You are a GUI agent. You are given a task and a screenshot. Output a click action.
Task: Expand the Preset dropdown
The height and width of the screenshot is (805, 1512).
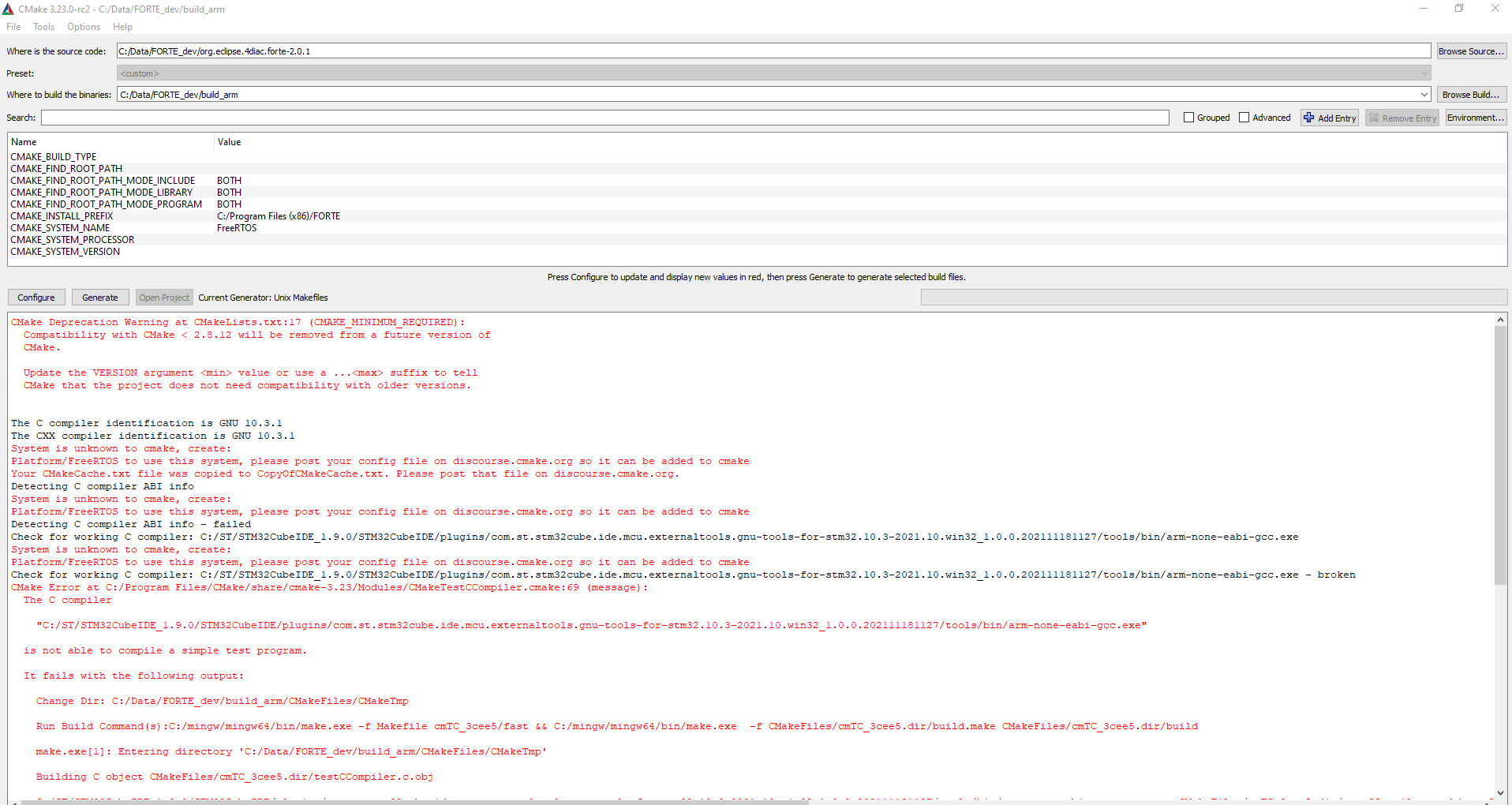pyautogui.click(x=1424, y=73)
